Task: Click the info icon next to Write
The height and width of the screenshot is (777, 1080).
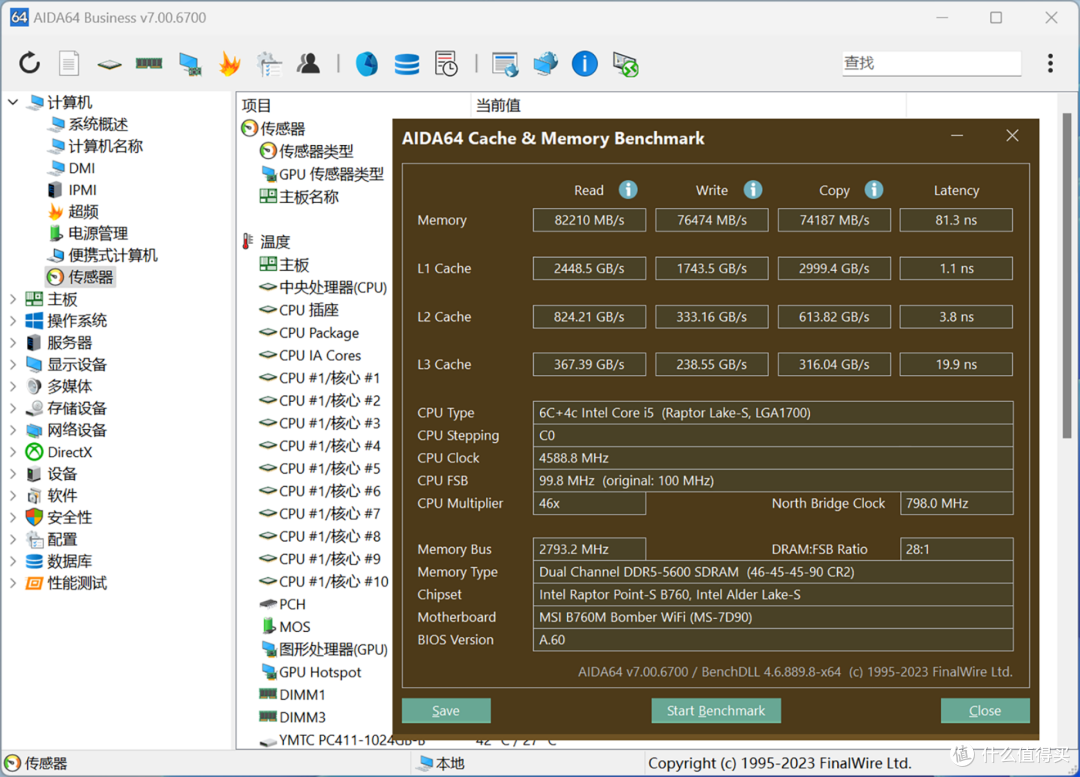Action: pyautogui.click(x=752, y=189)
